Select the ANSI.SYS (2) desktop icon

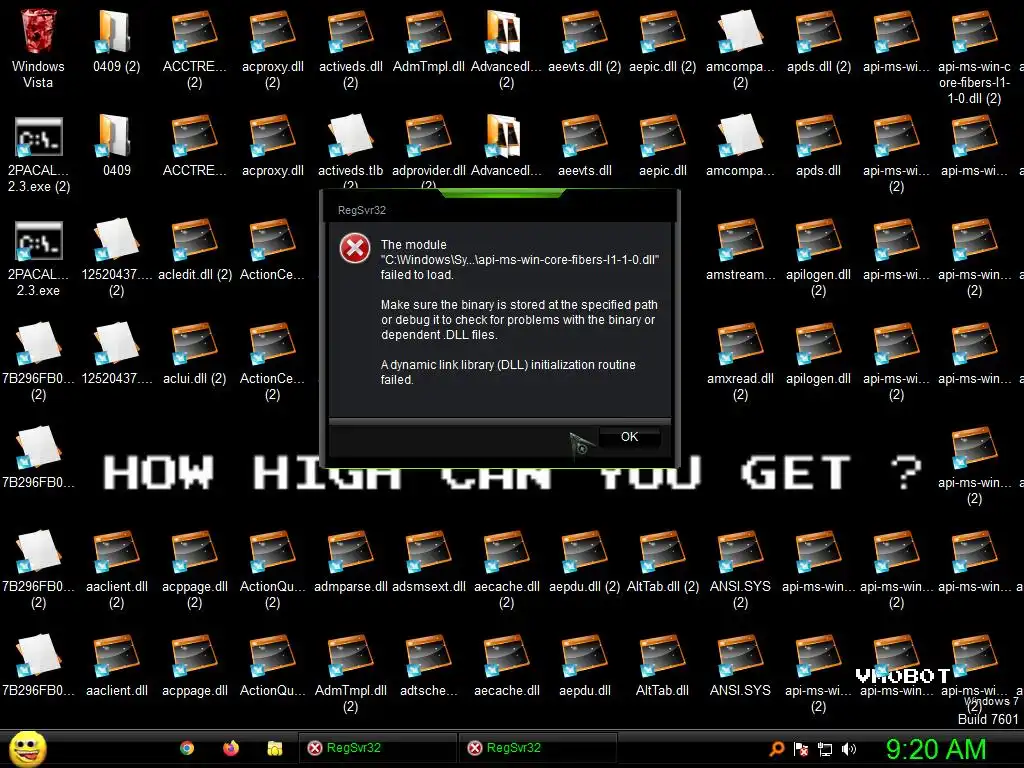pos(740,569)
